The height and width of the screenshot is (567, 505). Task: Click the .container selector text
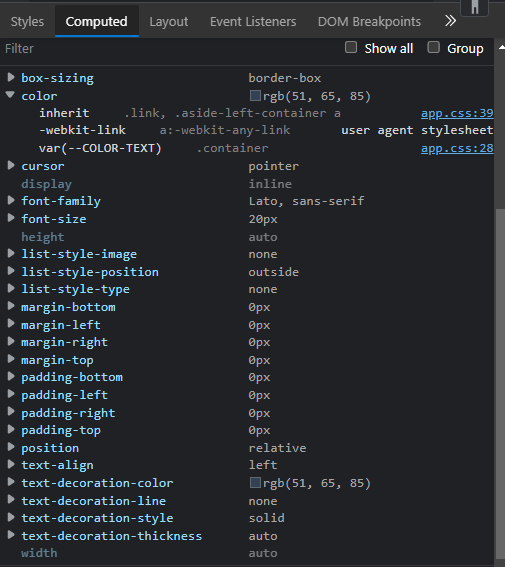tap(232, 148)
